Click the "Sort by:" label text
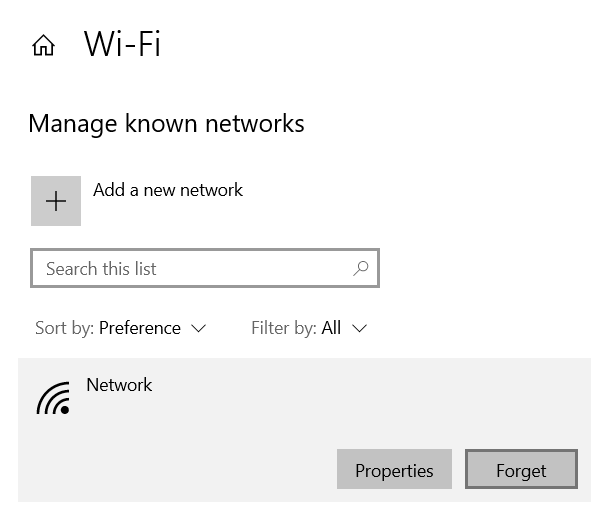The width and height of the screenshot is (605, 516). pyautogui.click(x=64, y=328)
